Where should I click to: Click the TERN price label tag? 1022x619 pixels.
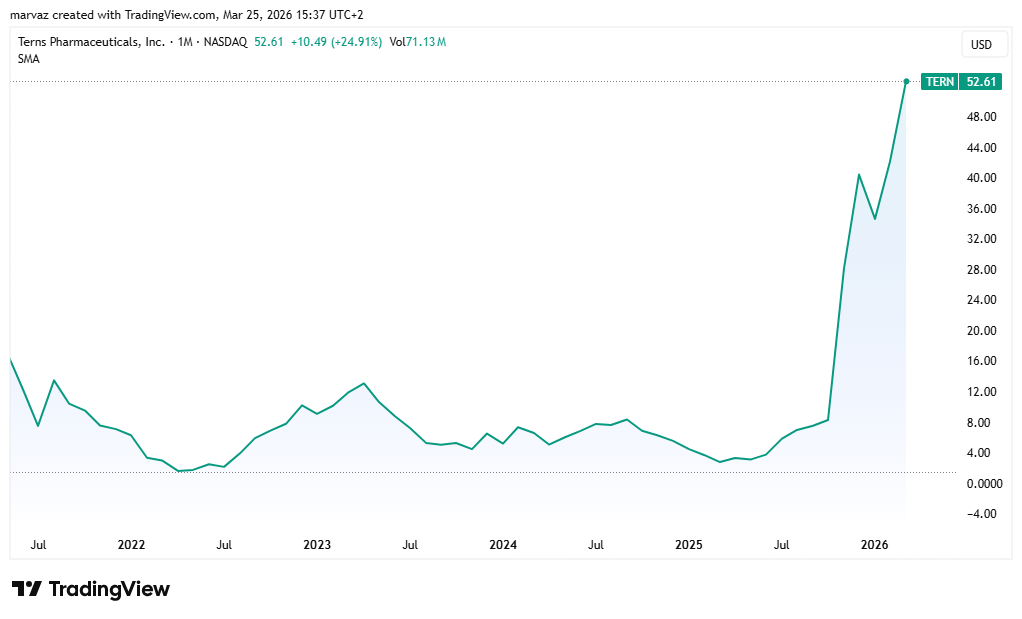pyautogui.click(x=939, y=81)
